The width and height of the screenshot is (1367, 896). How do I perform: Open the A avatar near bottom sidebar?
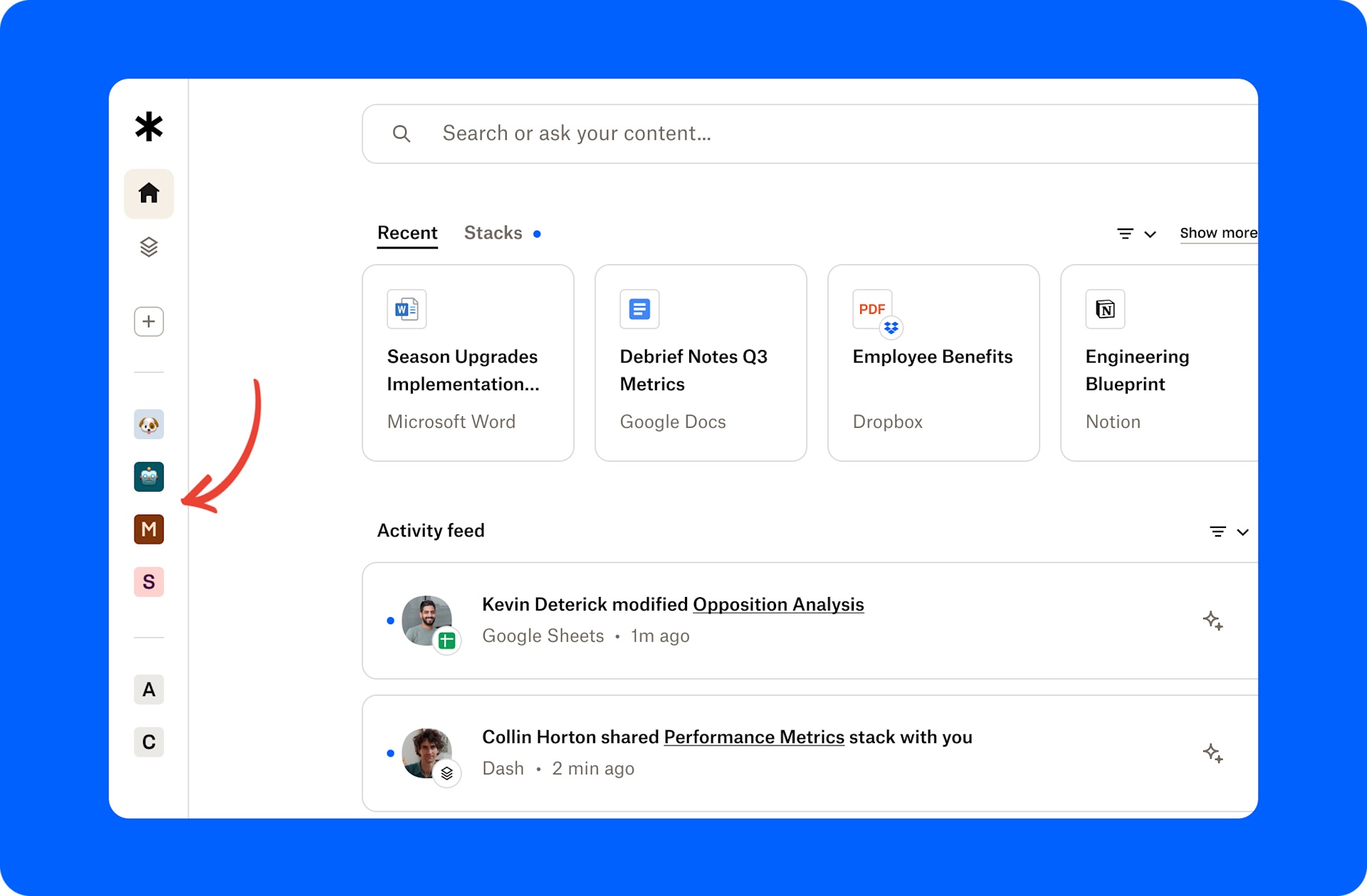click(x=148, y=689)
